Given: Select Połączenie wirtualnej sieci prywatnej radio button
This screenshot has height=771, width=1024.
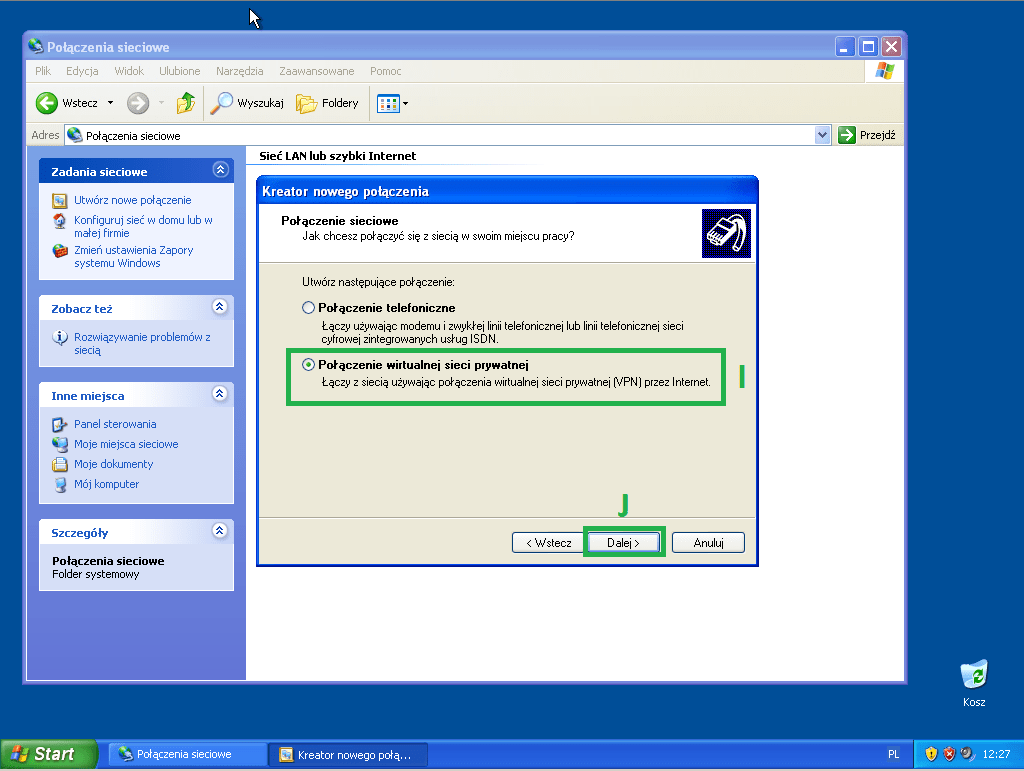Looking at the screenshot, I should [308, 365].
